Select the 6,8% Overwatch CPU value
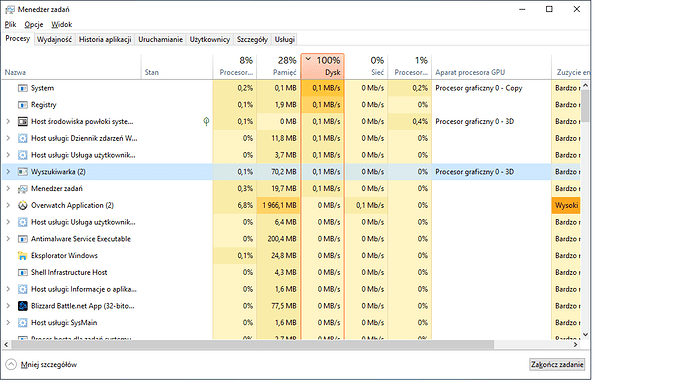 point(235,205)
